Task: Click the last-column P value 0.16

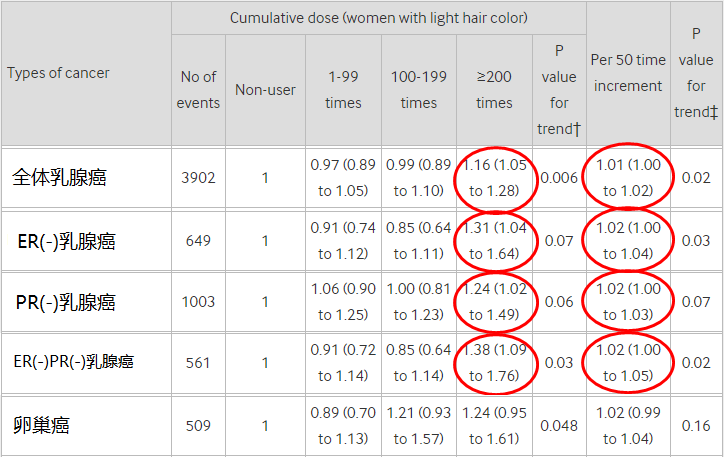Action: (x=697, y=425)
